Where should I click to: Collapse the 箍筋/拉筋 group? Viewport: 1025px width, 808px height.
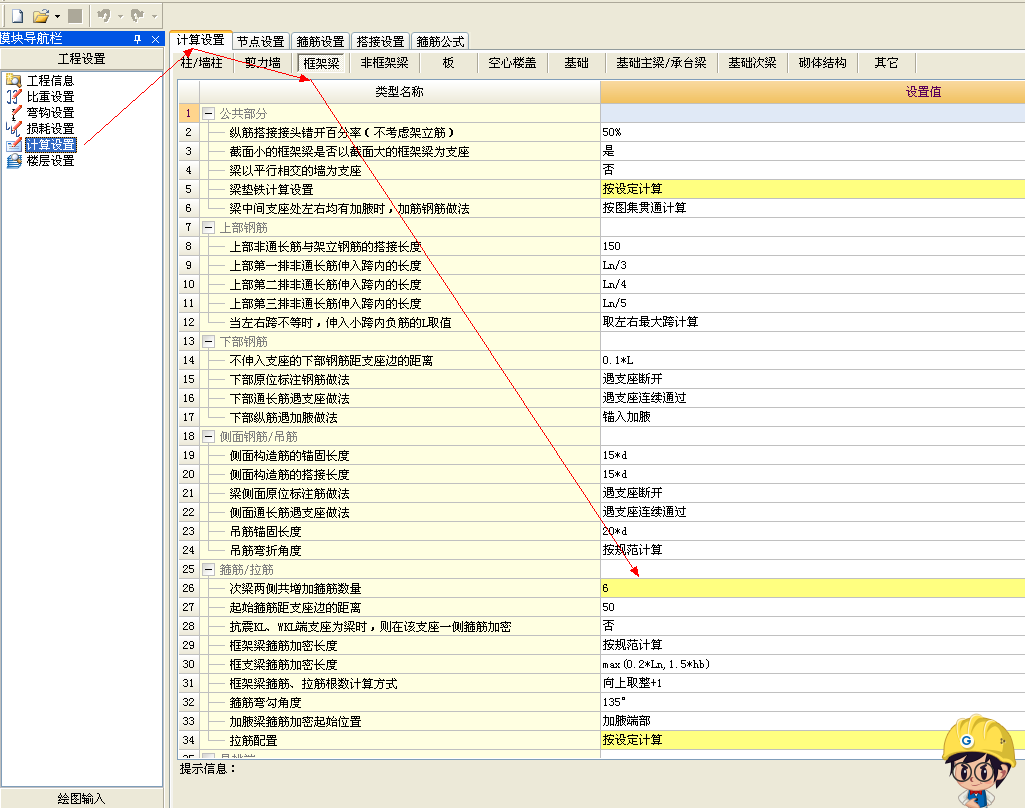(209, 569)
